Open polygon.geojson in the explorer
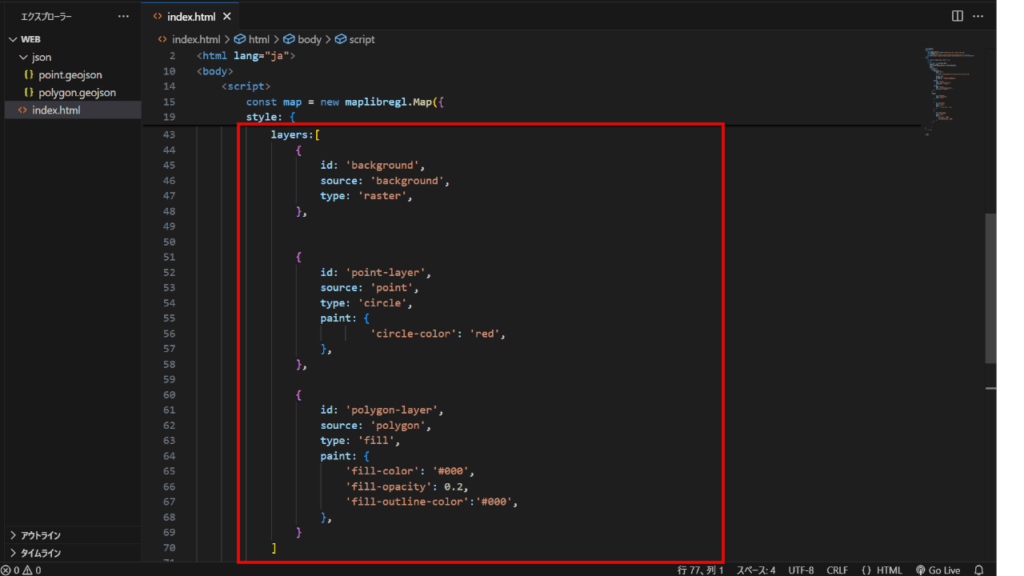Screen dimensions: 1024x576 point(76,92)
